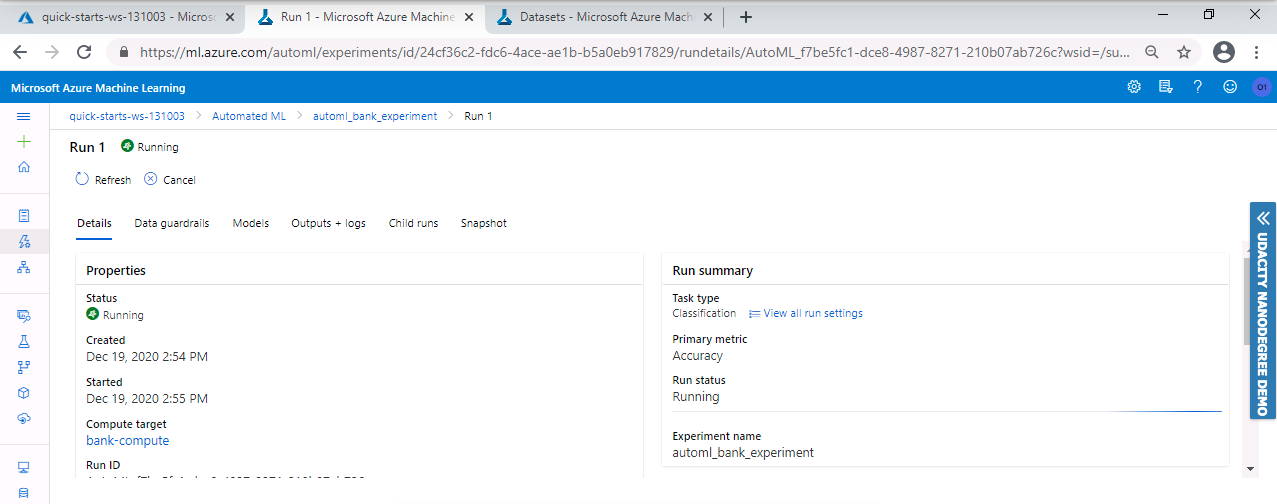Open the help question mark icon

[1197, 87]
